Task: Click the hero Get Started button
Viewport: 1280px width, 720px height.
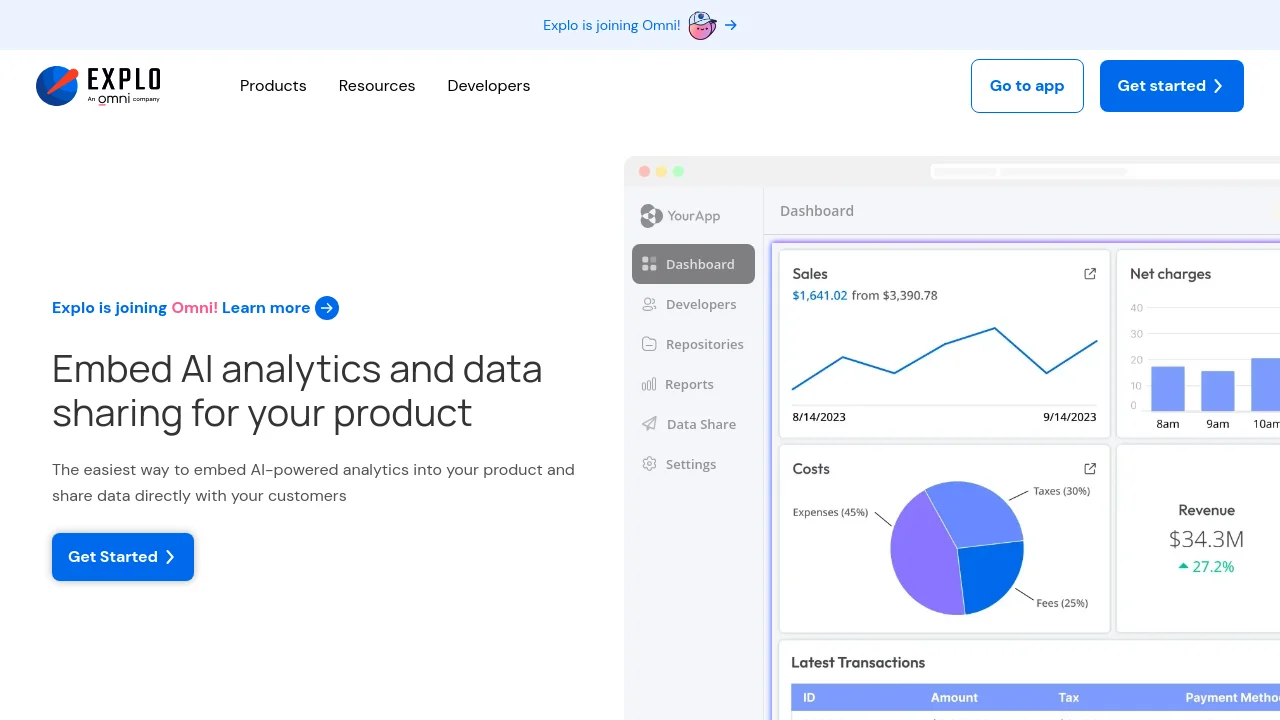Action: pyautogui.click(x=123, y=557)
